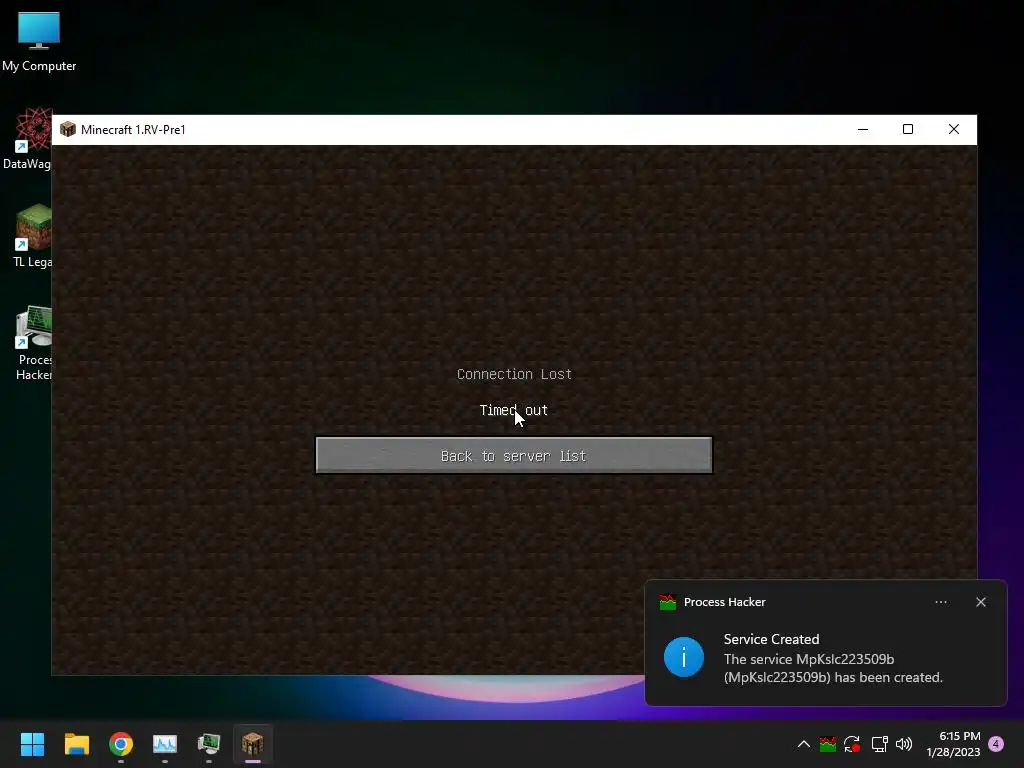Viewport: 1024px width, 768px height.
Task: Close the Minecraft window
Action: [x=954, y=129]
